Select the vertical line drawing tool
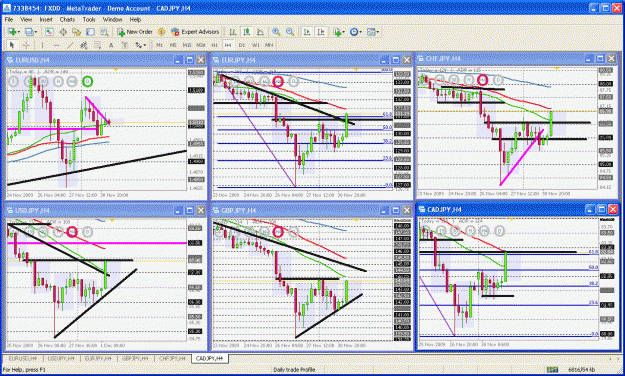 tap(42, 45)
